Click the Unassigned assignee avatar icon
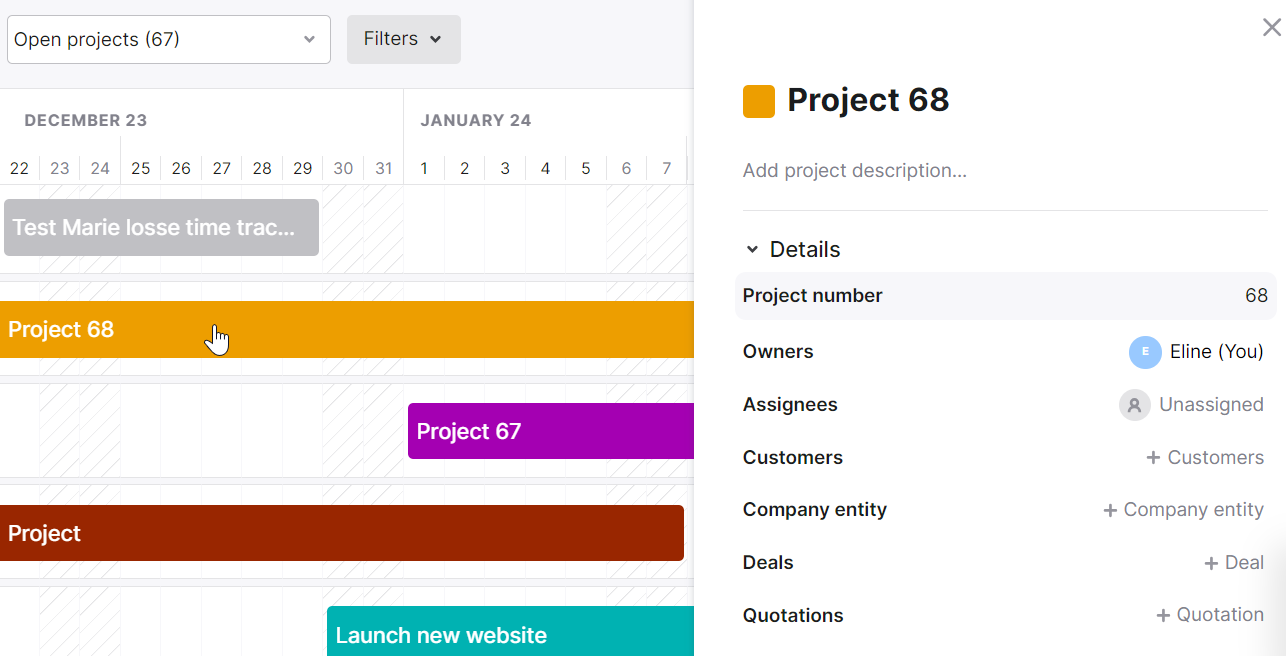Screen dimensions: 1286x656 coord(1134,405)
